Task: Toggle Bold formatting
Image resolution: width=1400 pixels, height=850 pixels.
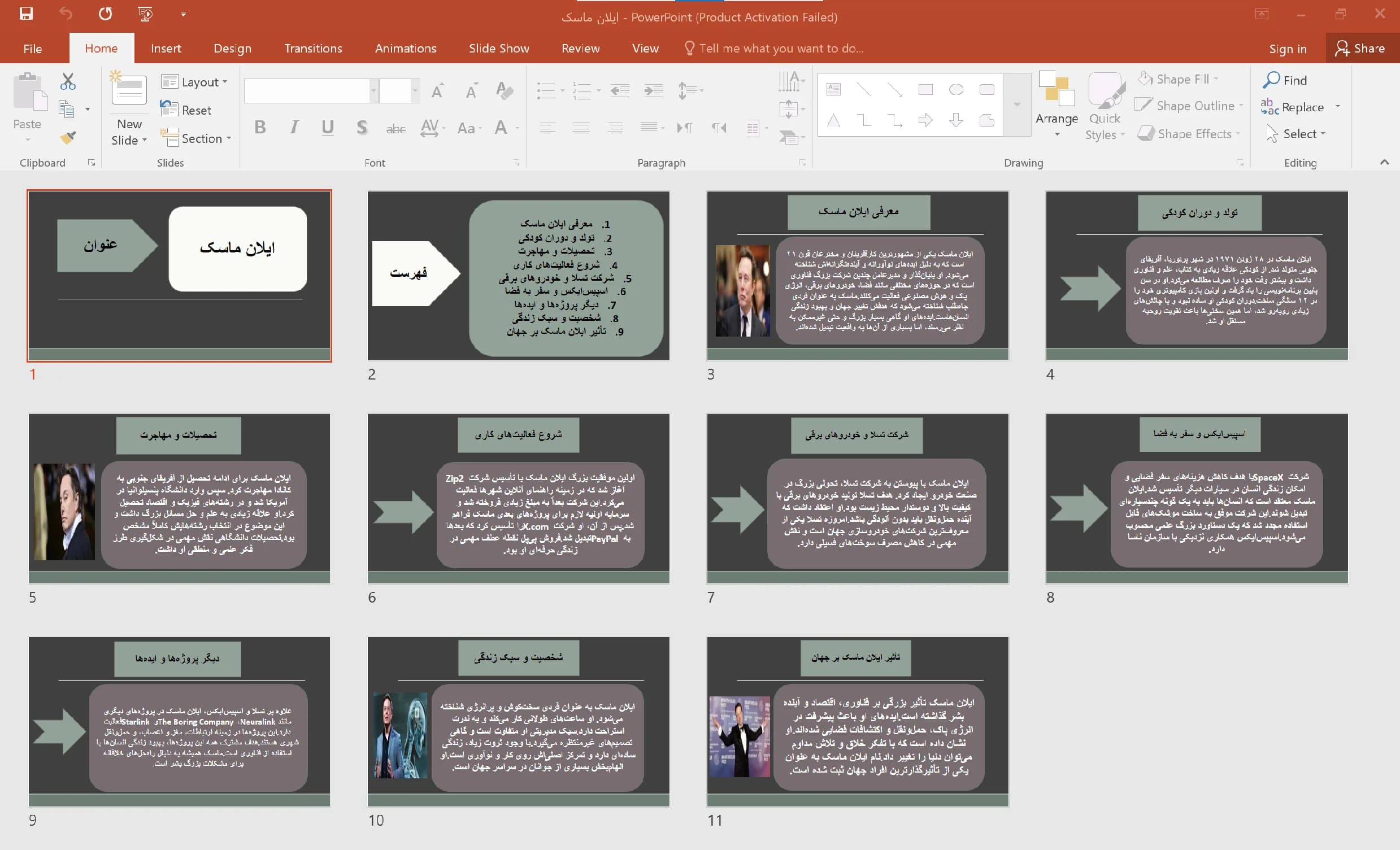Action: click(x=260, y=127)
